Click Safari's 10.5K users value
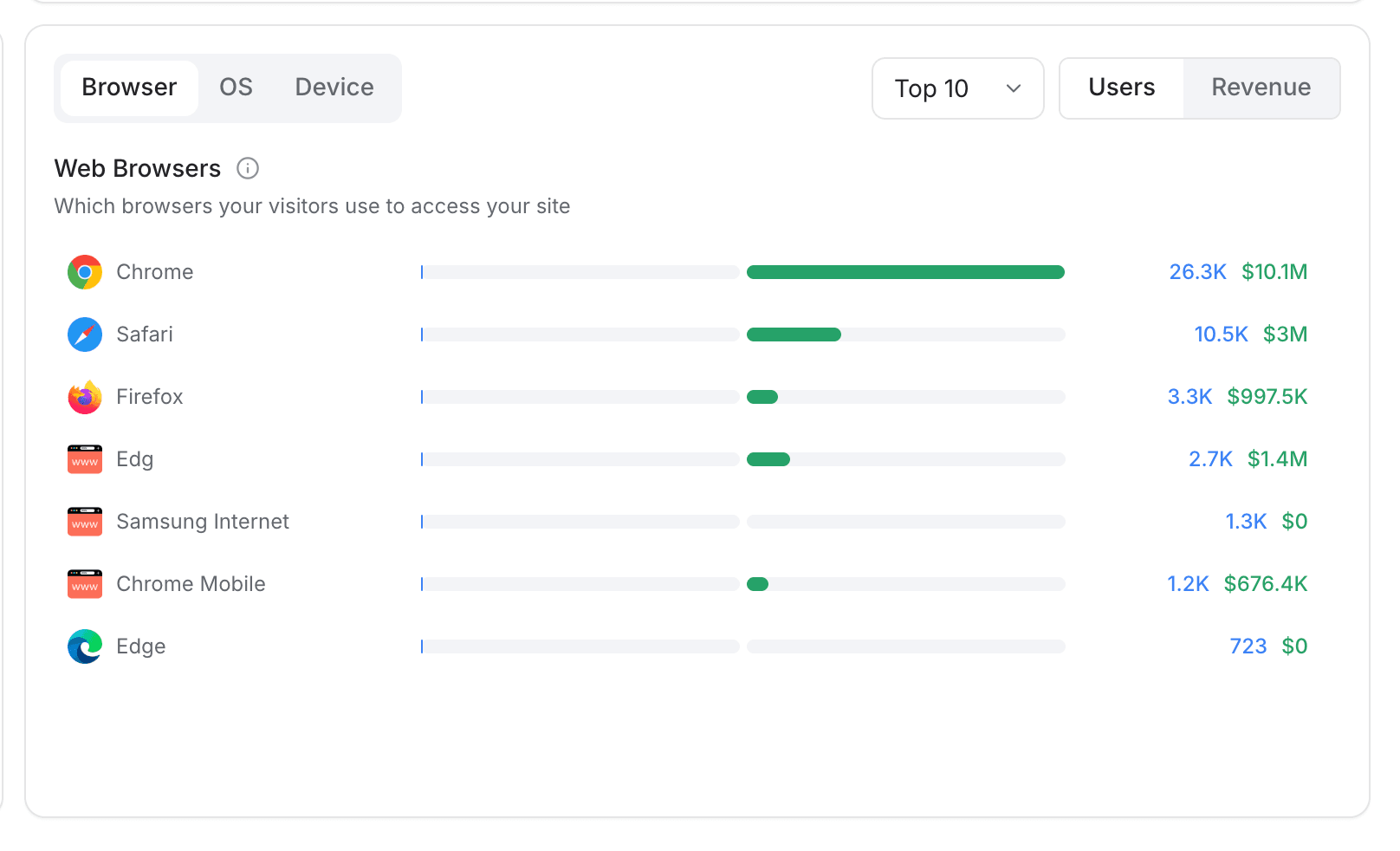 click(x=1221, y=335)
